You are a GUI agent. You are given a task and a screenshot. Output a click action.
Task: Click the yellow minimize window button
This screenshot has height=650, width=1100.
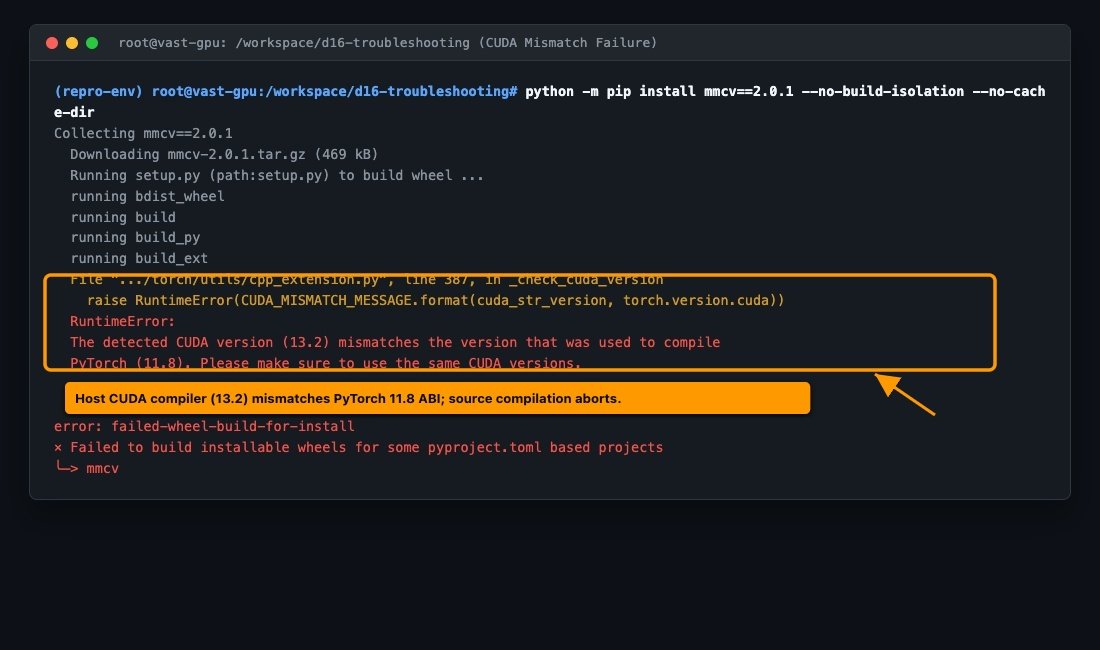[x=72, y=43]
